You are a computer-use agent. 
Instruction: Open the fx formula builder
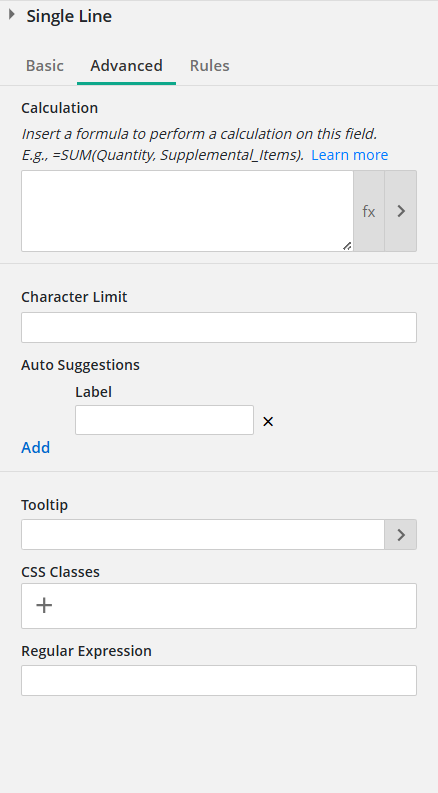point(369,211)
